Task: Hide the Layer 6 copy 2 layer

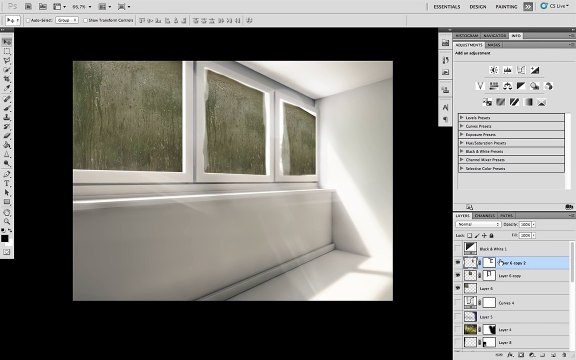Action: point(458,262)
